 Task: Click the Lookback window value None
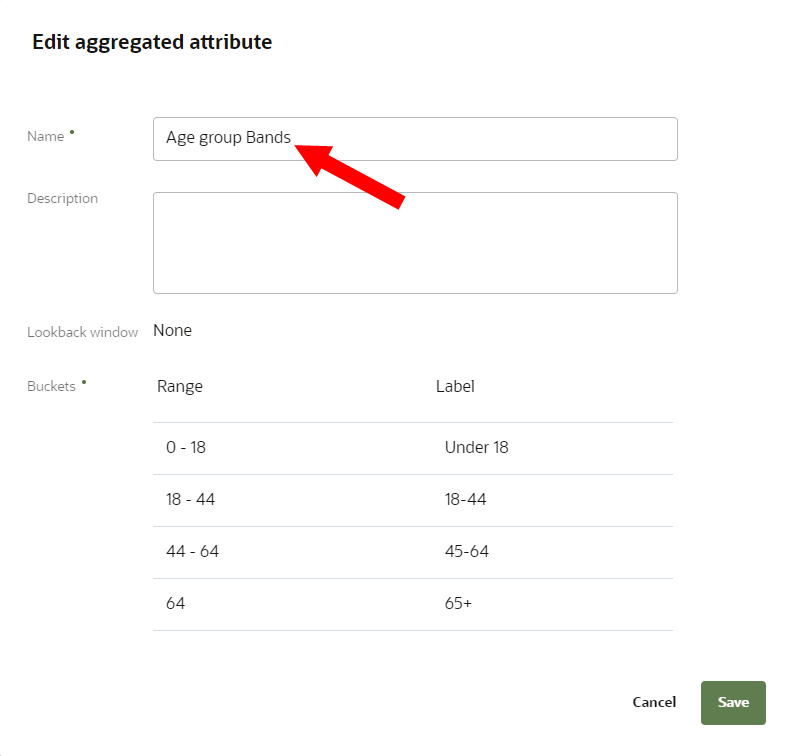point(172,331)
